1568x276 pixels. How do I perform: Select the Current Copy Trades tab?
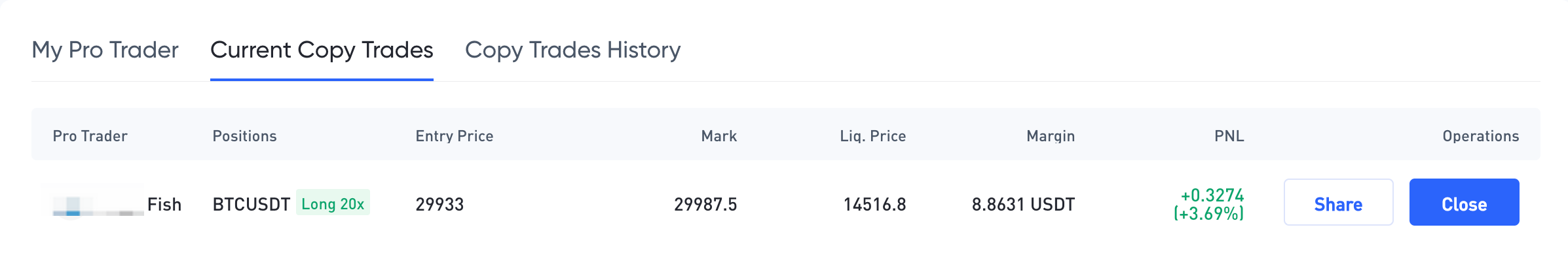(322, 50)
